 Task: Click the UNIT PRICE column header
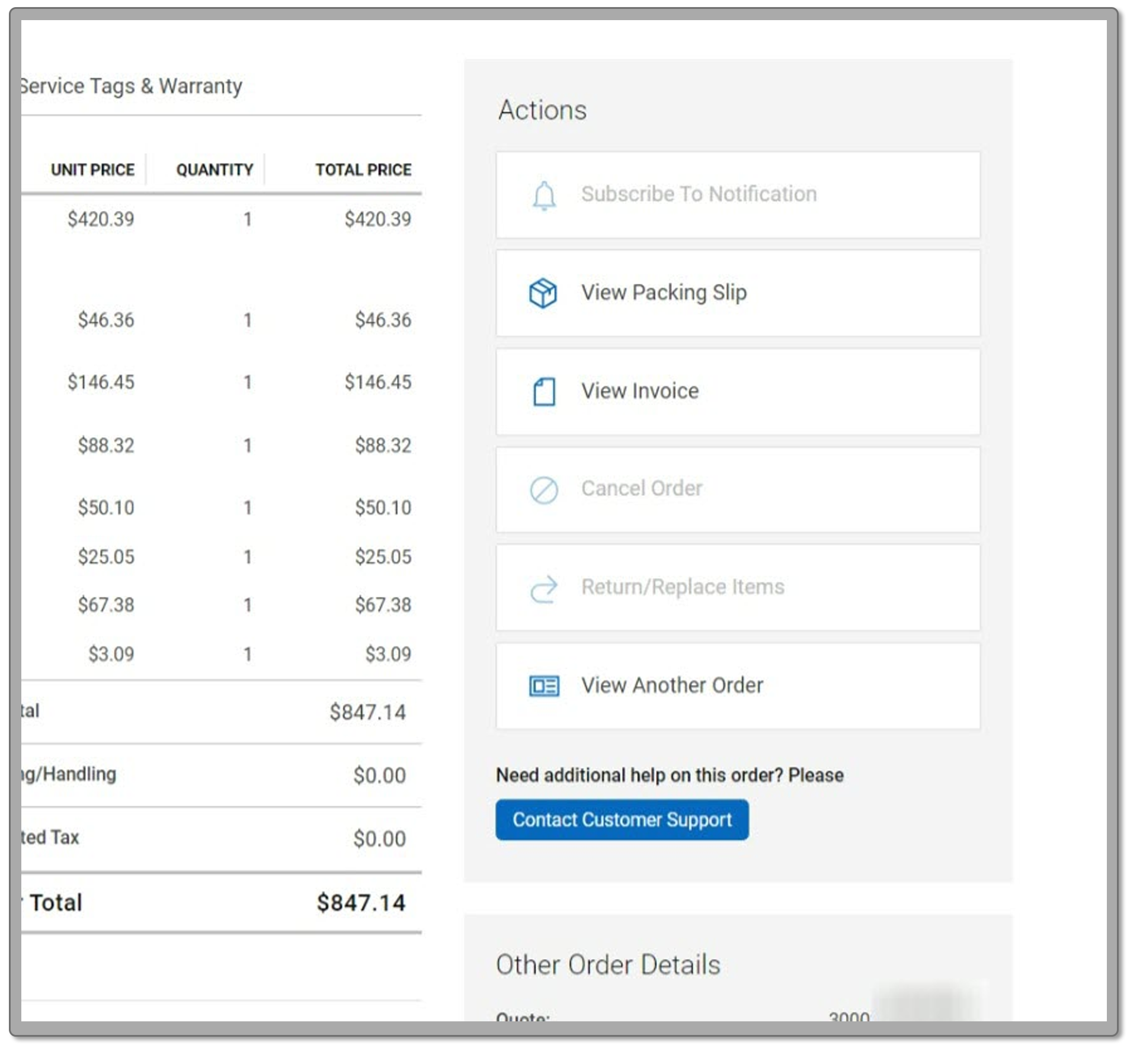tap(92, 169)
